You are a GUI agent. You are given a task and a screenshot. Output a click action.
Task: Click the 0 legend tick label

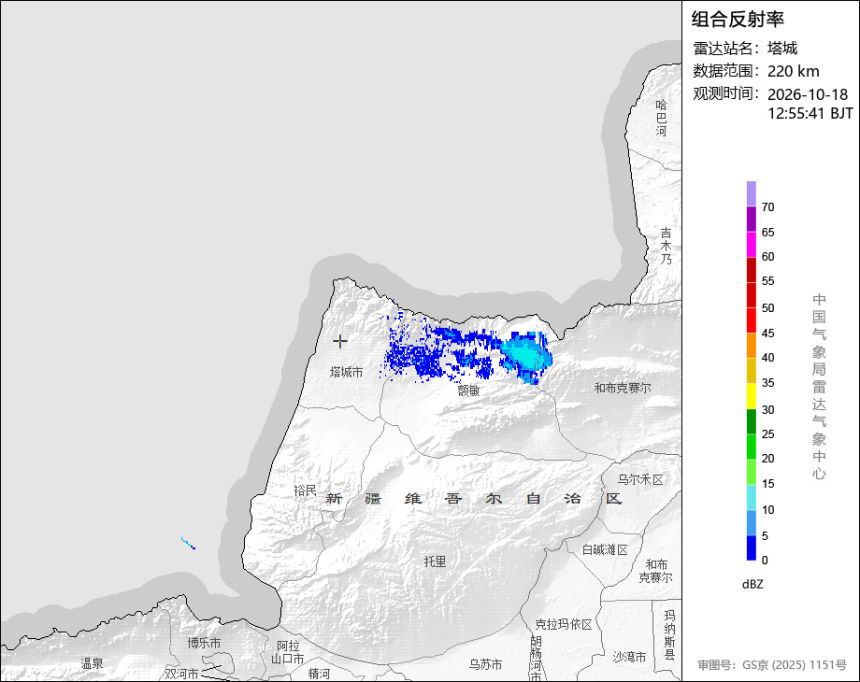[x=765, y=560]
